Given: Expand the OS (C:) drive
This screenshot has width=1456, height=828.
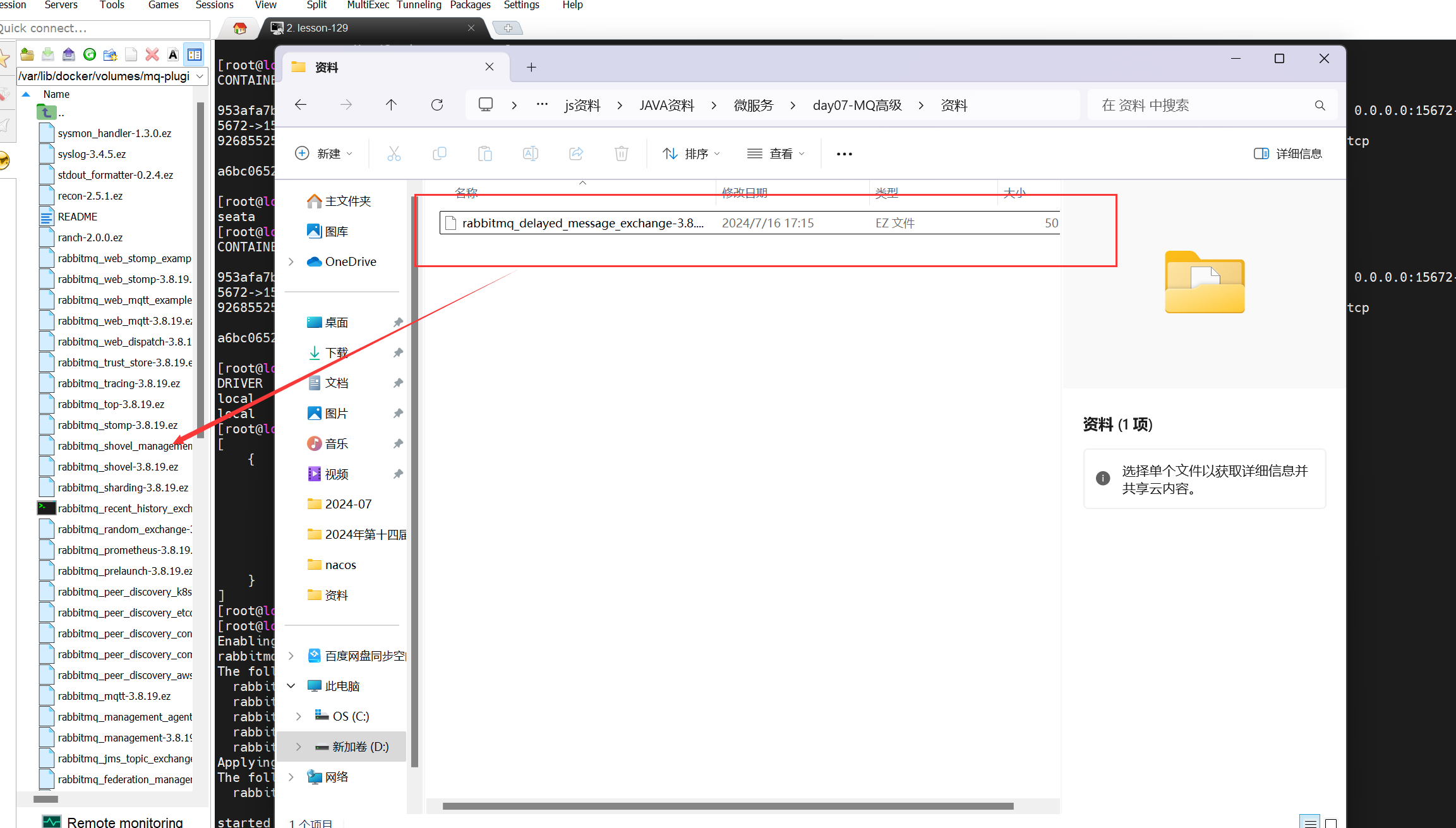Looking at the screenshot, I should point(299,716).
